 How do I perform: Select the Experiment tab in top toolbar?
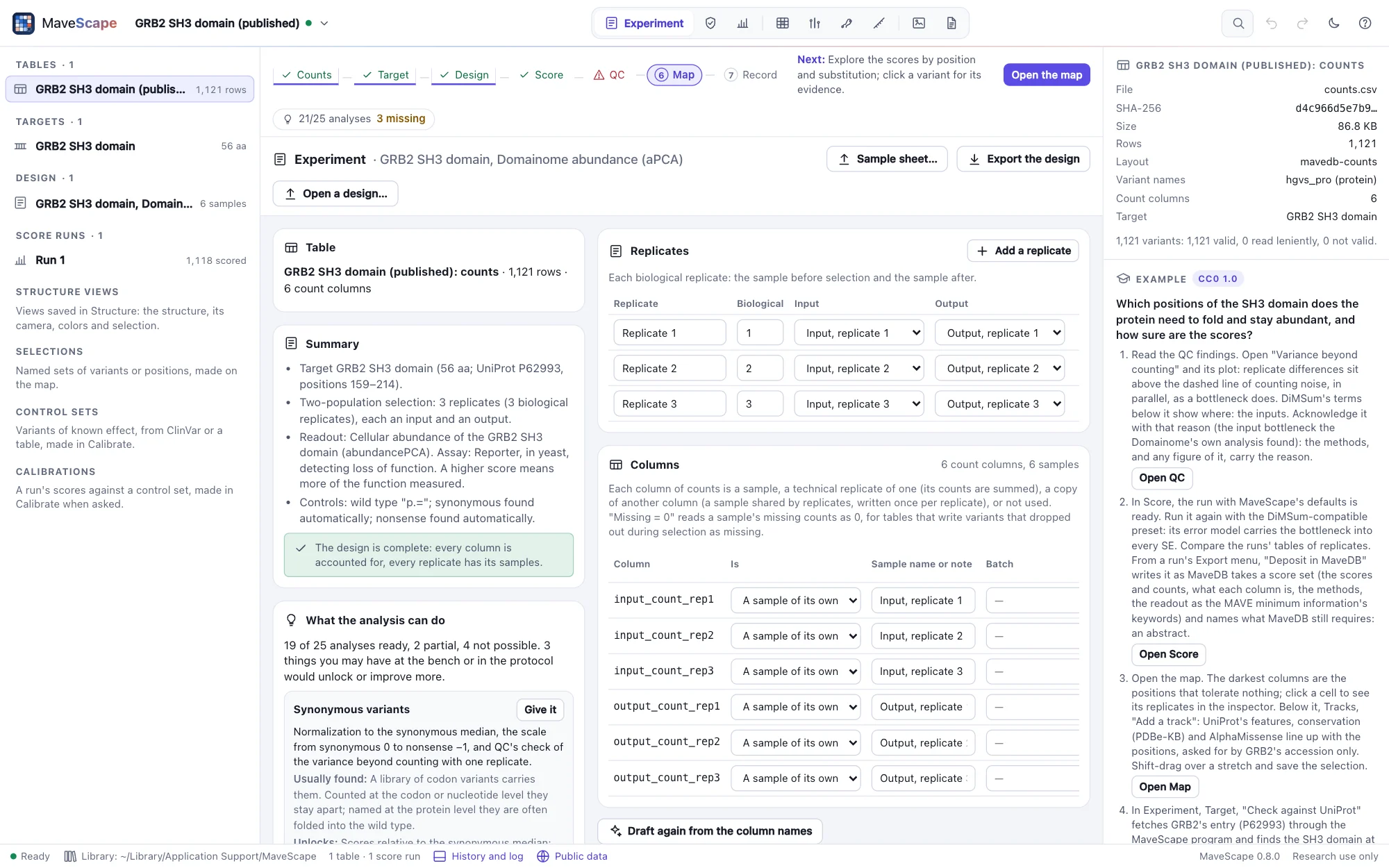(x=644, y=23)
